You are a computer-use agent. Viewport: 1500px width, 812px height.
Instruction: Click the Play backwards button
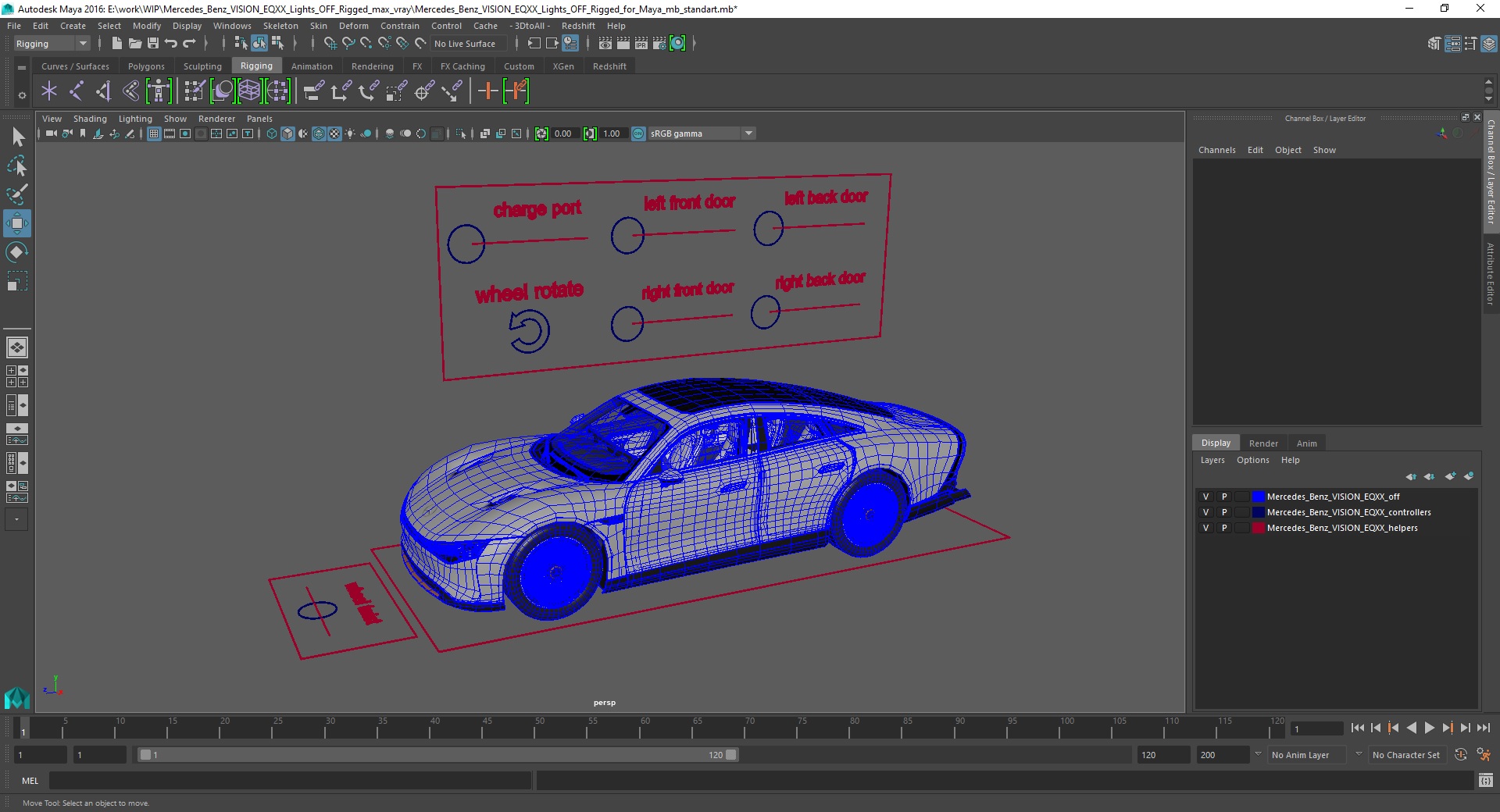point(1411,728)
